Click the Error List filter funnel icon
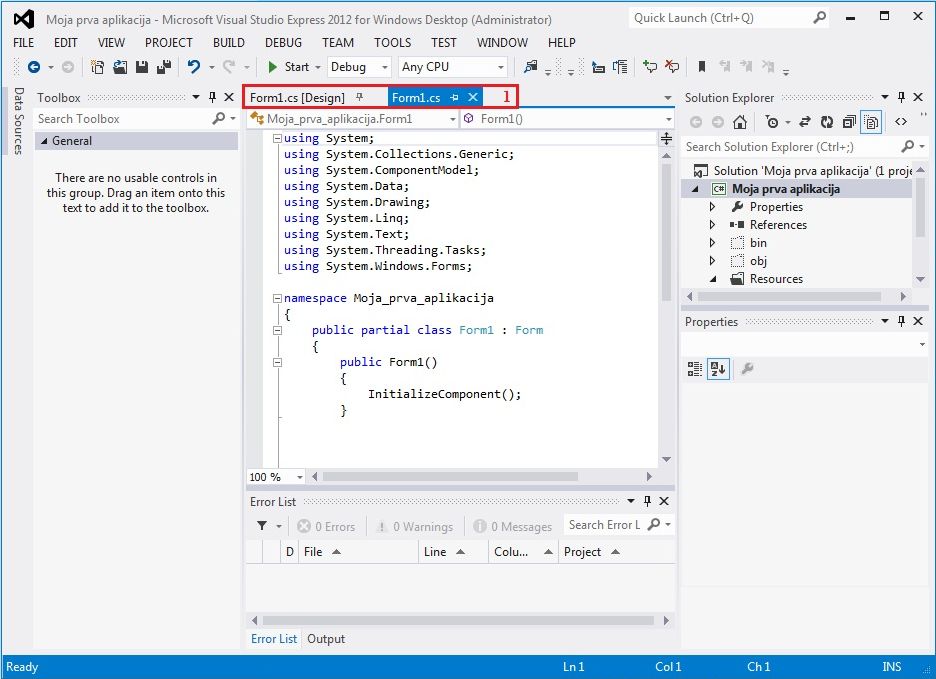The image size is (936, 679). (x=262, y=526)
